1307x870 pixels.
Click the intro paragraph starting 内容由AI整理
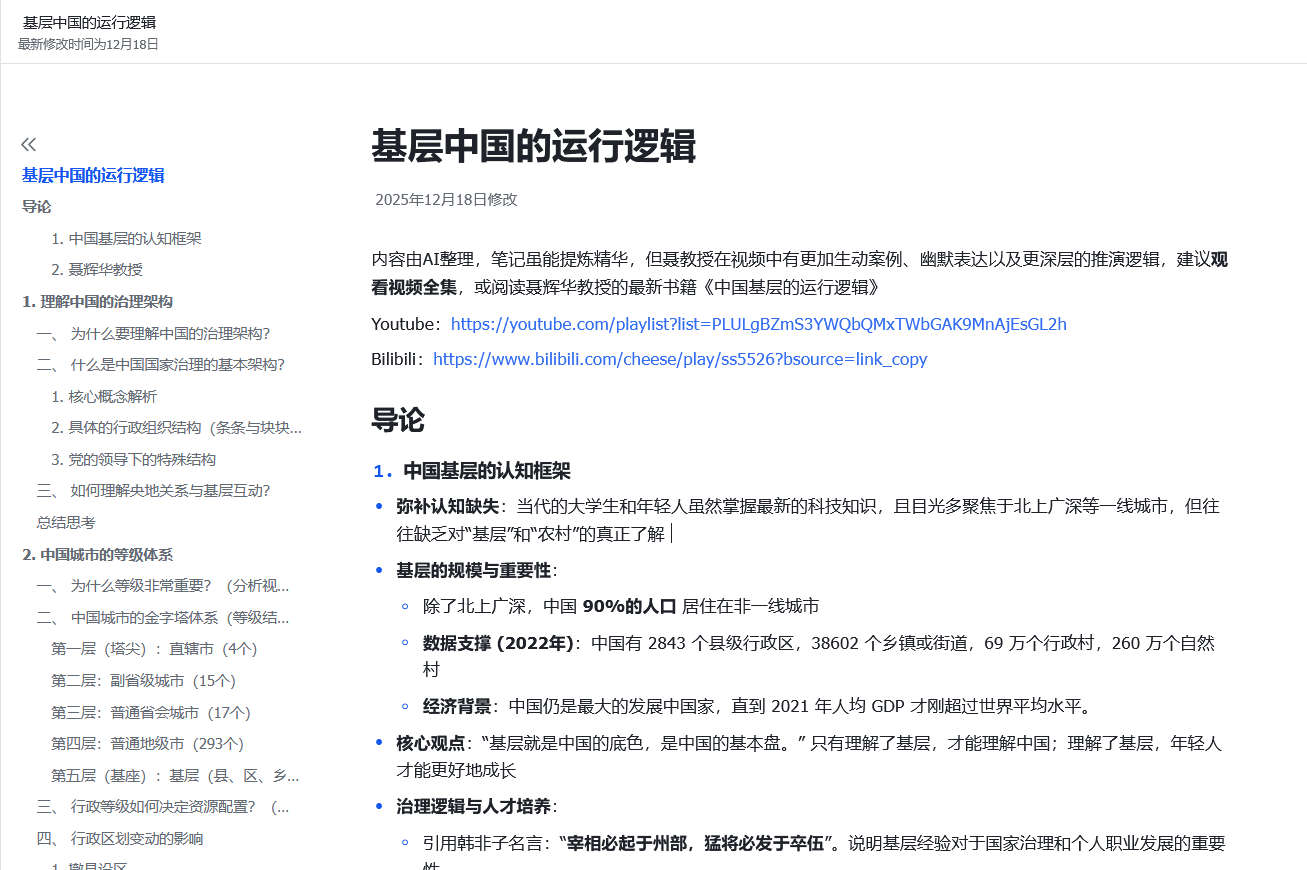tap(799, 273)
